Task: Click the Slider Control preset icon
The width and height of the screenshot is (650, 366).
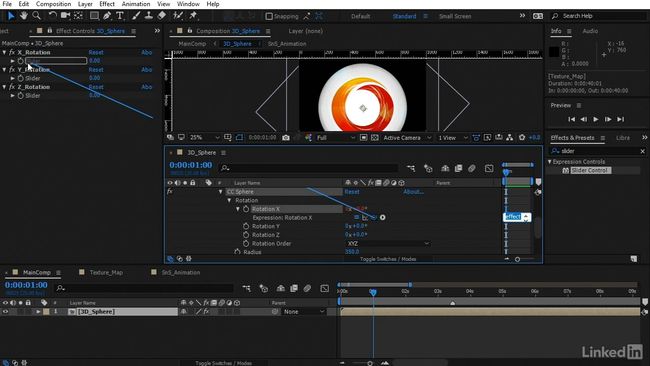Action: [565, 170]
